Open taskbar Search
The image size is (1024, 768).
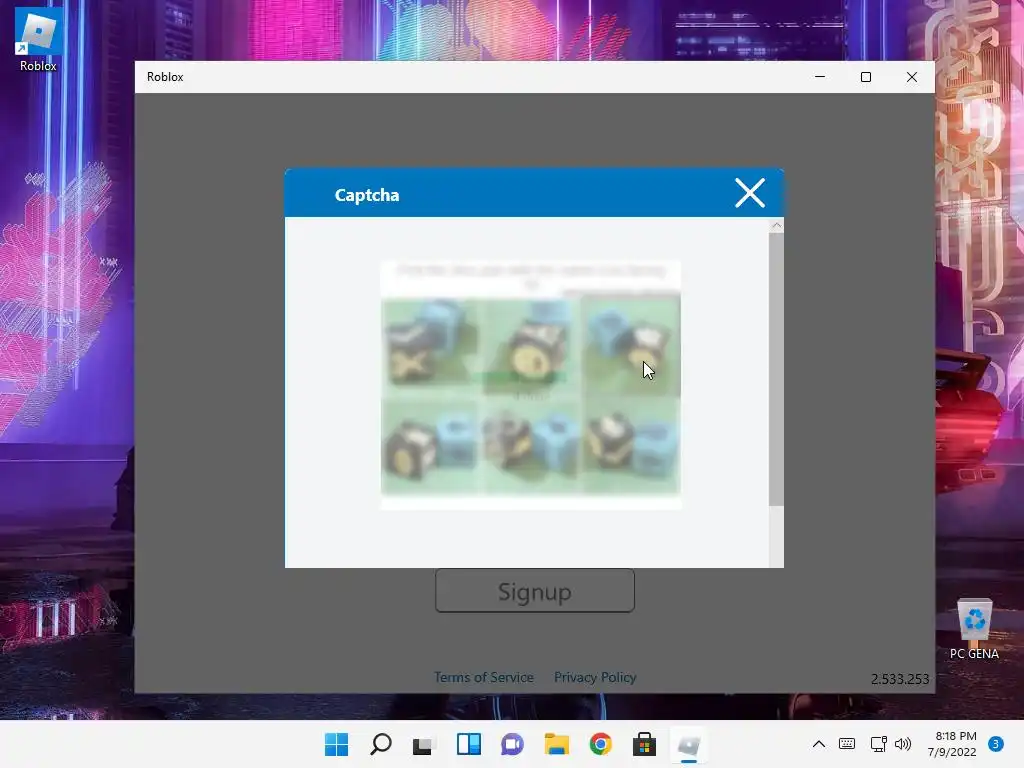pyautogui.click(x=381, y=744)
